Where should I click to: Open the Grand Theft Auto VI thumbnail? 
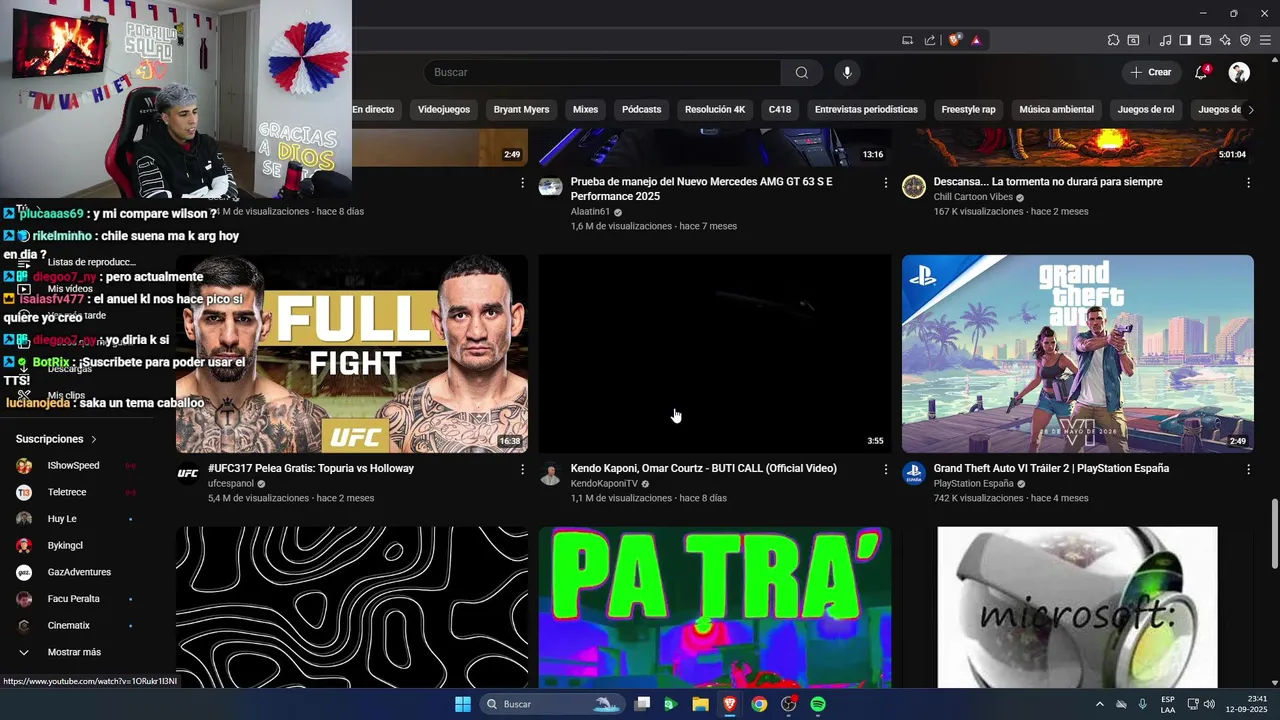click(x=1077, y=354)
